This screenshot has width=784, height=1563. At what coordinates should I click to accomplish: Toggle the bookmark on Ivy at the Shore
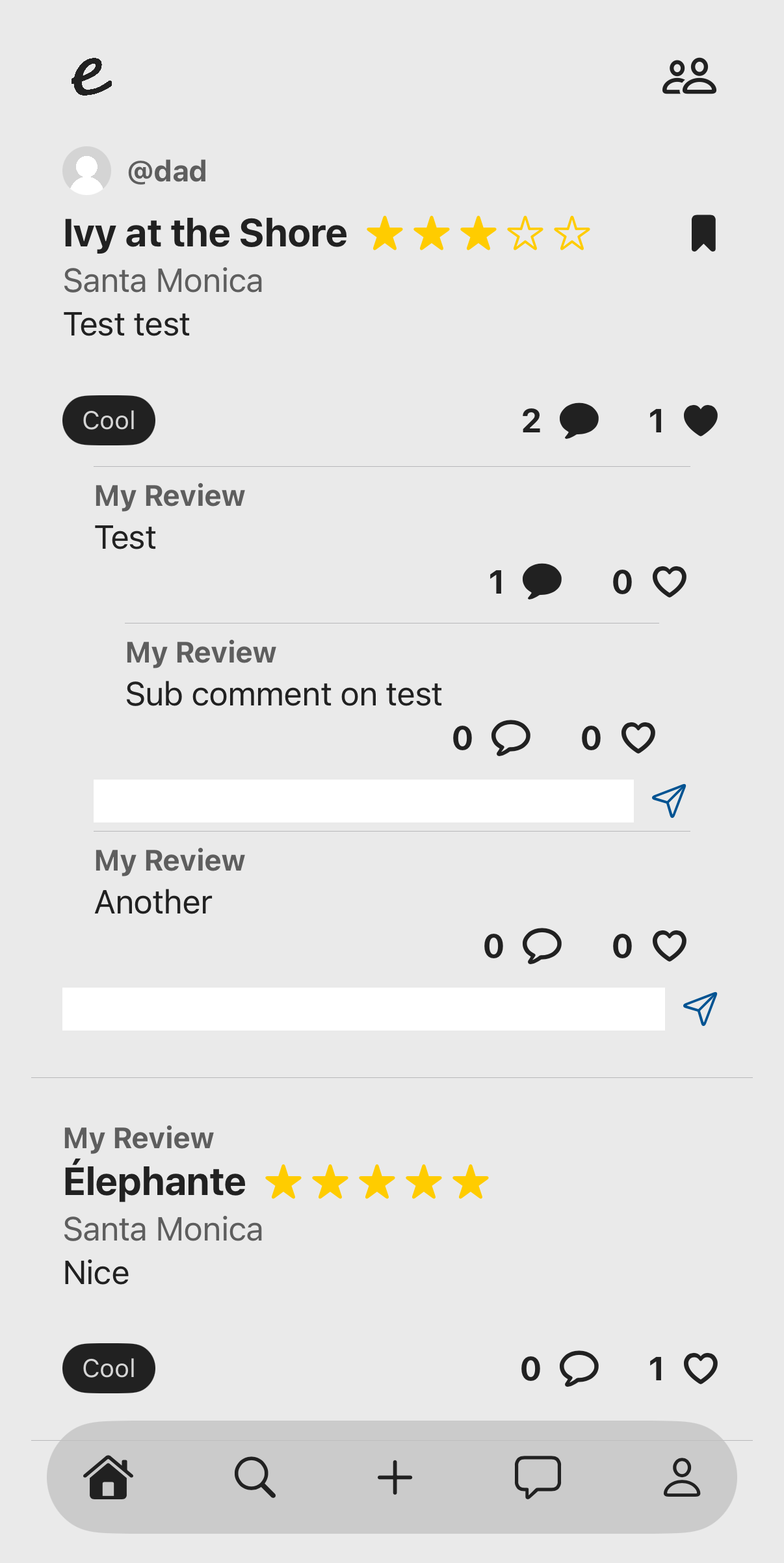point(704,233)
